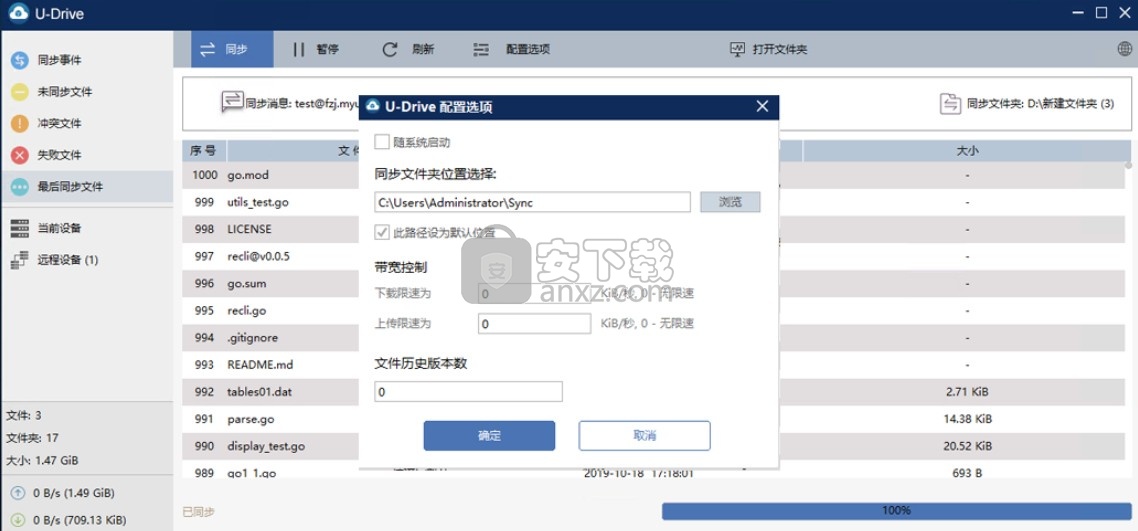The height and width of the screenshot is (531, 1138).
Task: Click the 同步事件 blue sync icon
Action: (x=20, y=60)
